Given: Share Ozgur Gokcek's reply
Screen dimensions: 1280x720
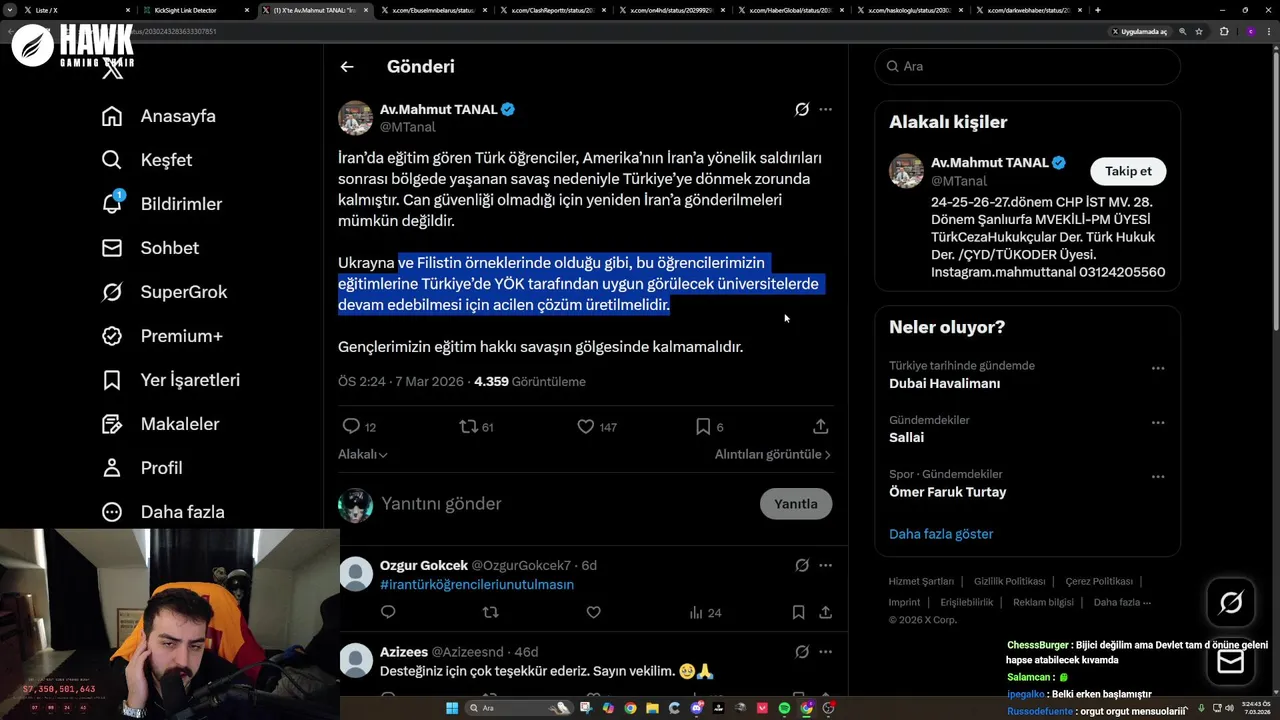Looking at the screenshot, I should tap(826, 612).
